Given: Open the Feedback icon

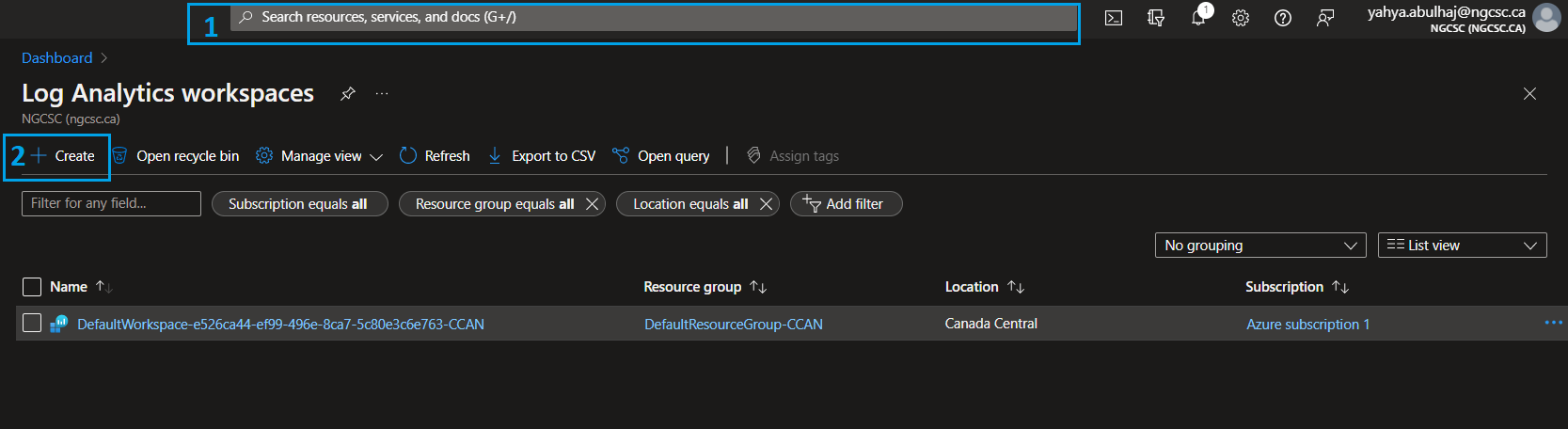Looking at the screenshot, I should tap(1325, 18).
